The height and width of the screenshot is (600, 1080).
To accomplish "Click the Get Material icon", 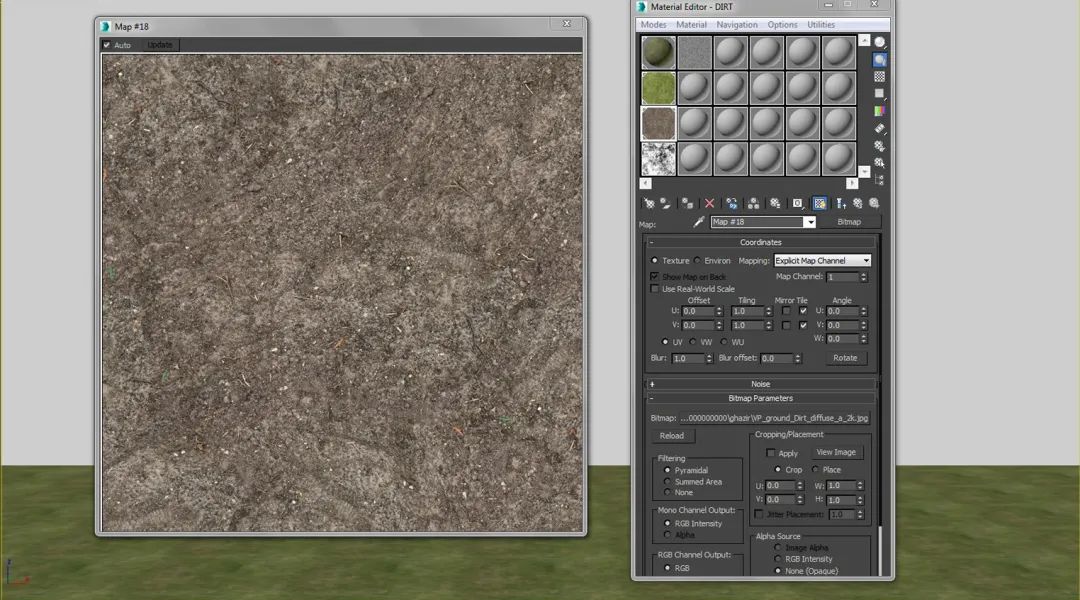I will click(648, 203).
